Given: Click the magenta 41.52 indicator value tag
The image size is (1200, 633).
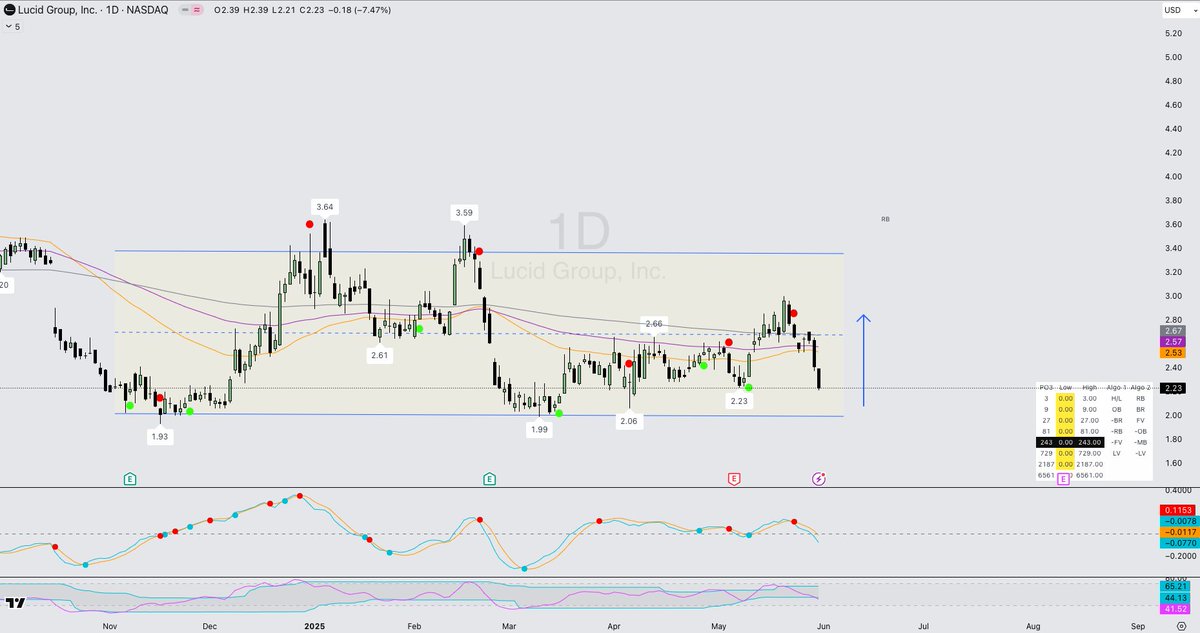Looking at the screenshot, I should pos(1173,608).
